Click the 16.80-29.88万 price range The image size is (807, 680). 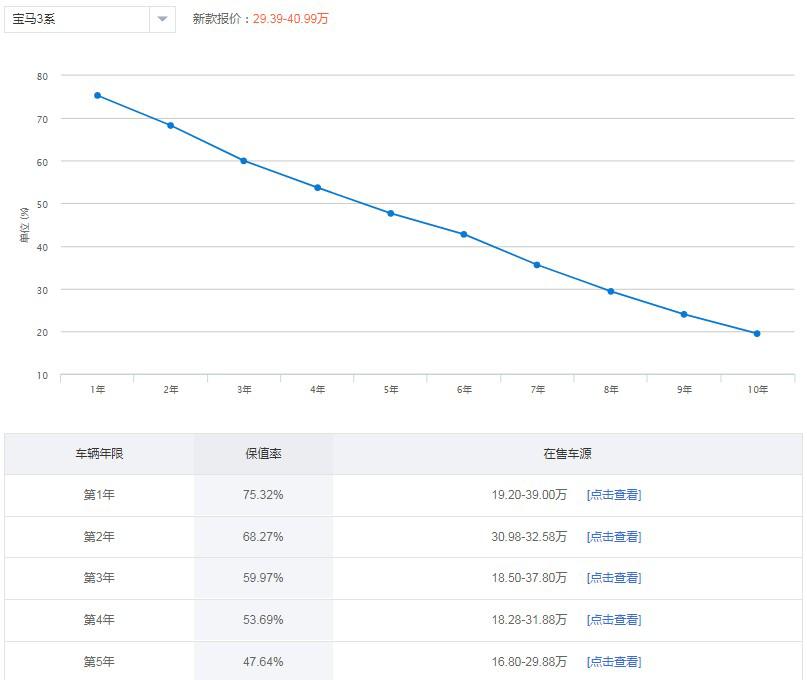tap(529, 661)
